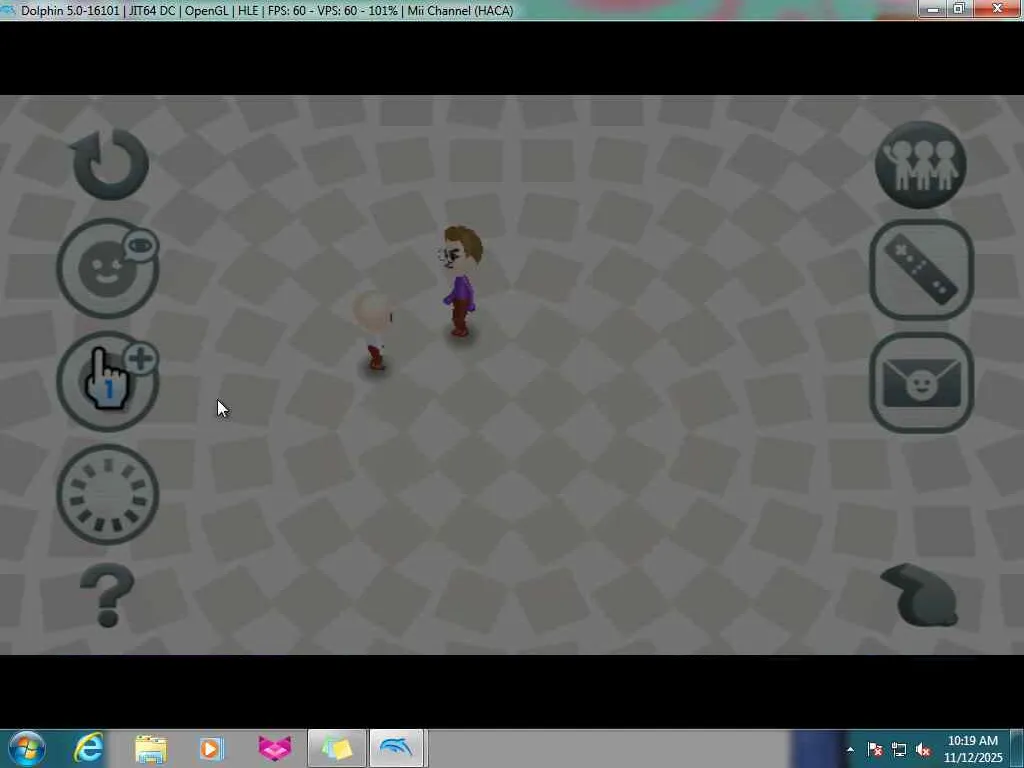Minimize the Dolphin window
The height and width of the screenshot is (768, 1024).
[x=933, y=9]
